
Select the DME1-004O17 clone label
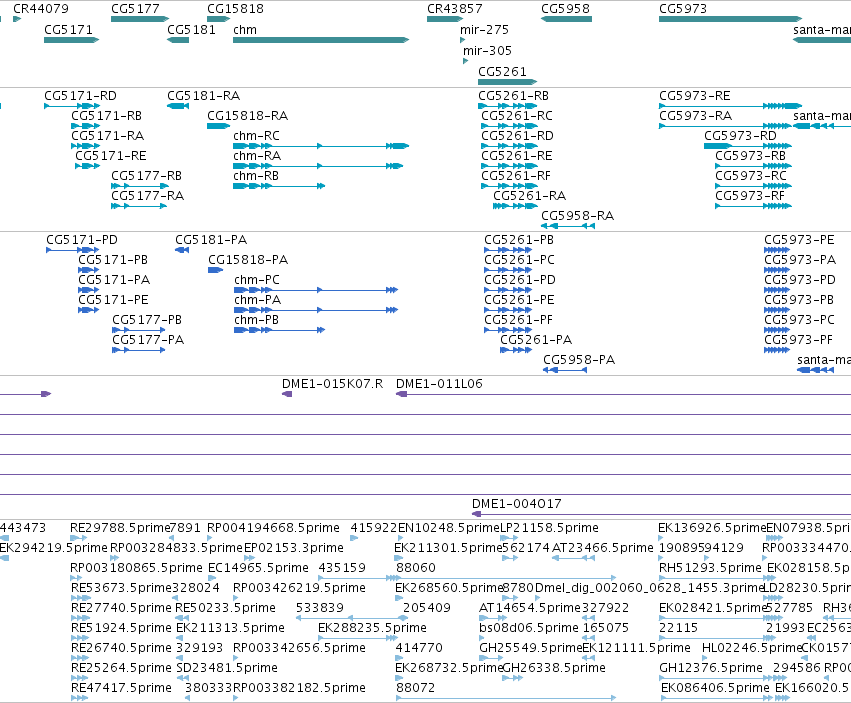(516, 504)
